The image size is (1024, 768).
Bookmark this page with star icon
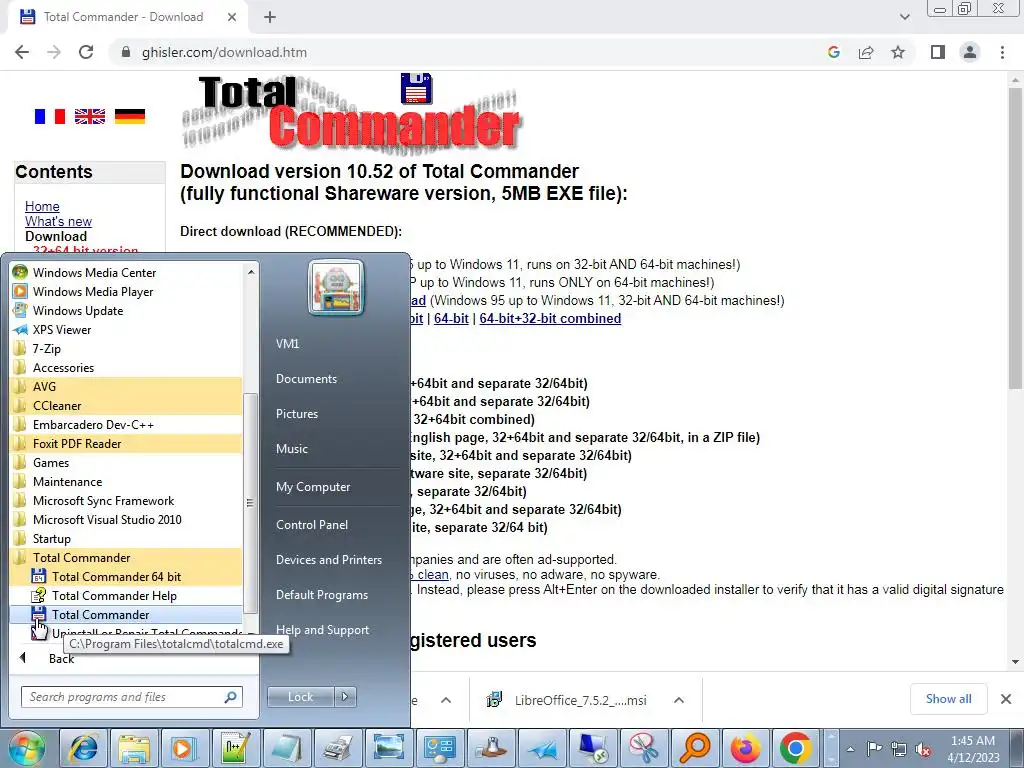click(898, 52)
